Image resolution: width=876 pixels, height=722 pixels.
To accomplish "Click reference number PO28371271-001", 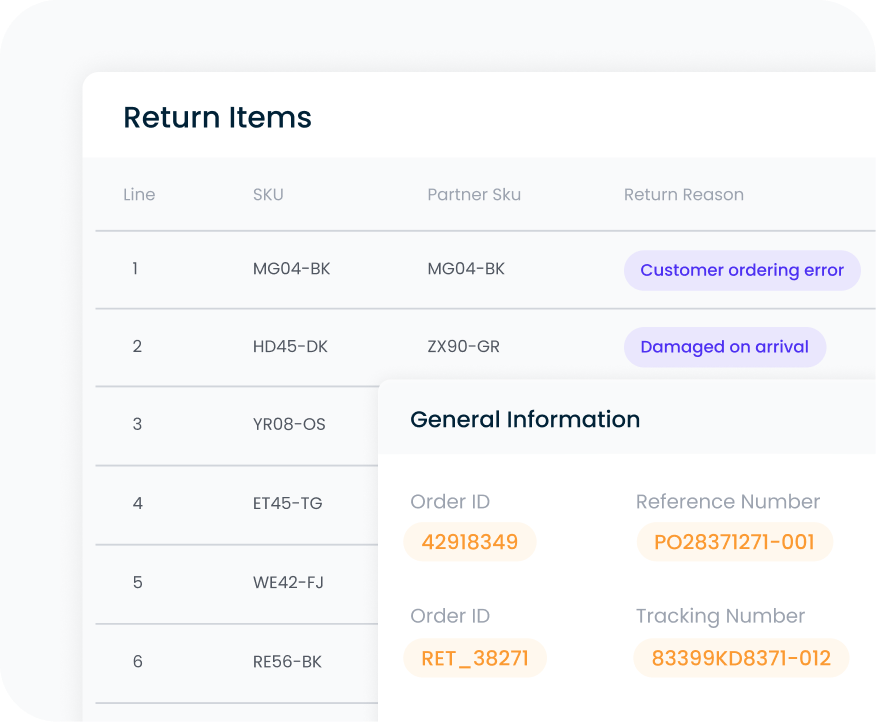I will [734, 542].
